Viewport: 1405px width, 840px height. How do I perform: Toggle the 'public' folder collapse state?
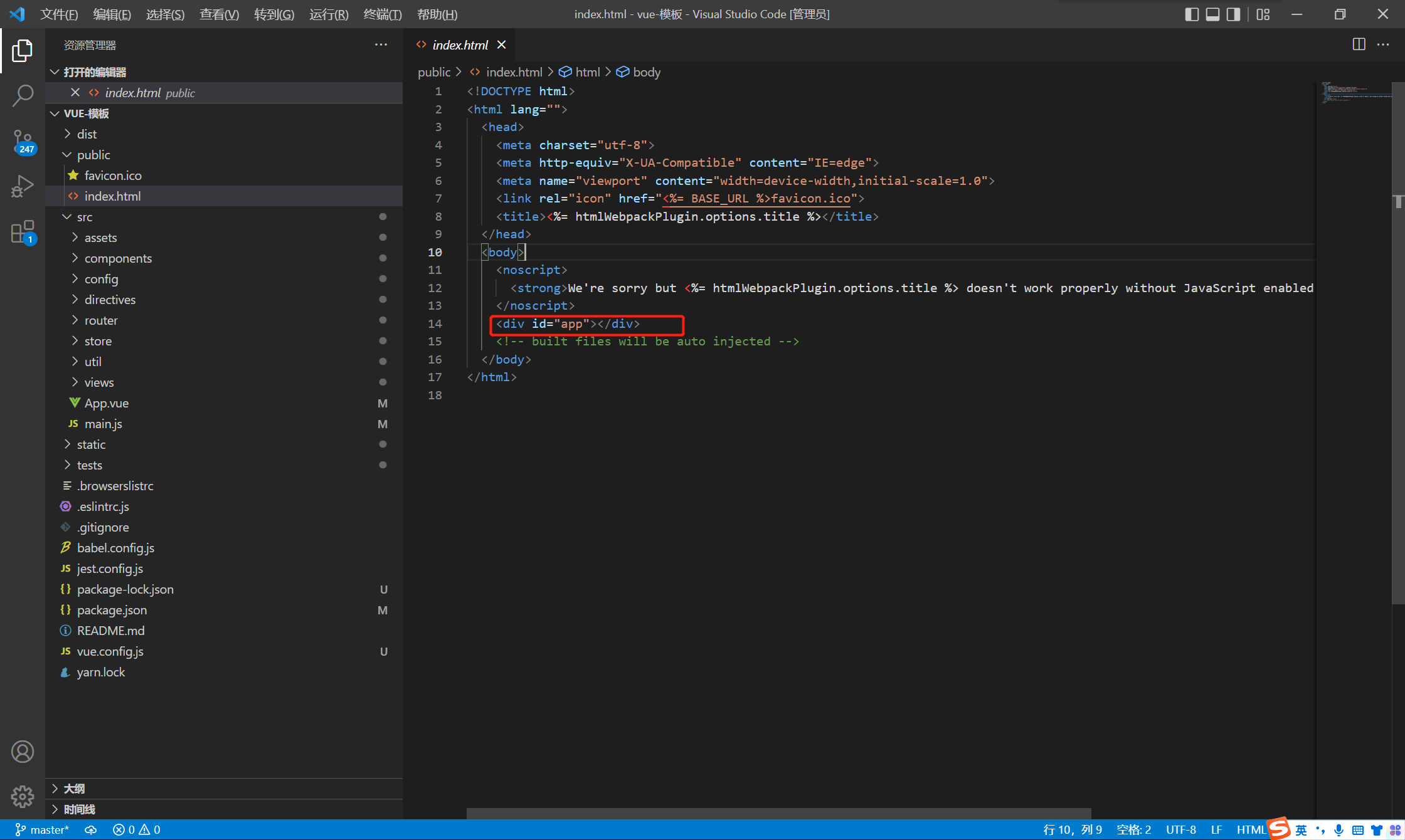65,154
